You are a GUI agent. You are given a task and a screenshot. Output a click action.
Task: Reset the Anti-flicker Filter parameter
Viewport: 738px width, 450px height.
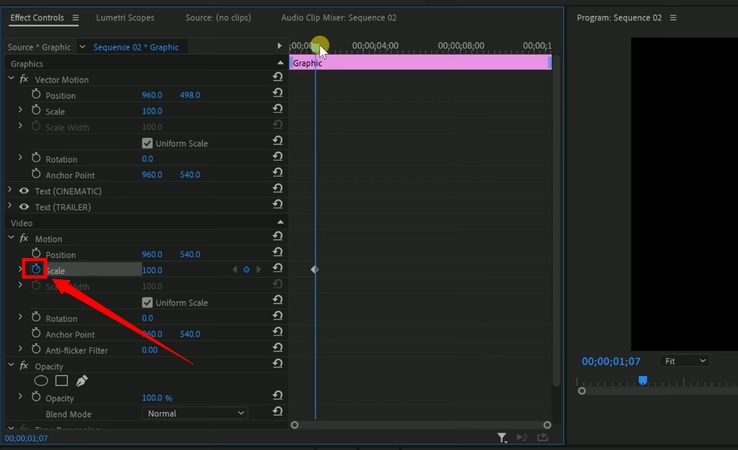277,350
